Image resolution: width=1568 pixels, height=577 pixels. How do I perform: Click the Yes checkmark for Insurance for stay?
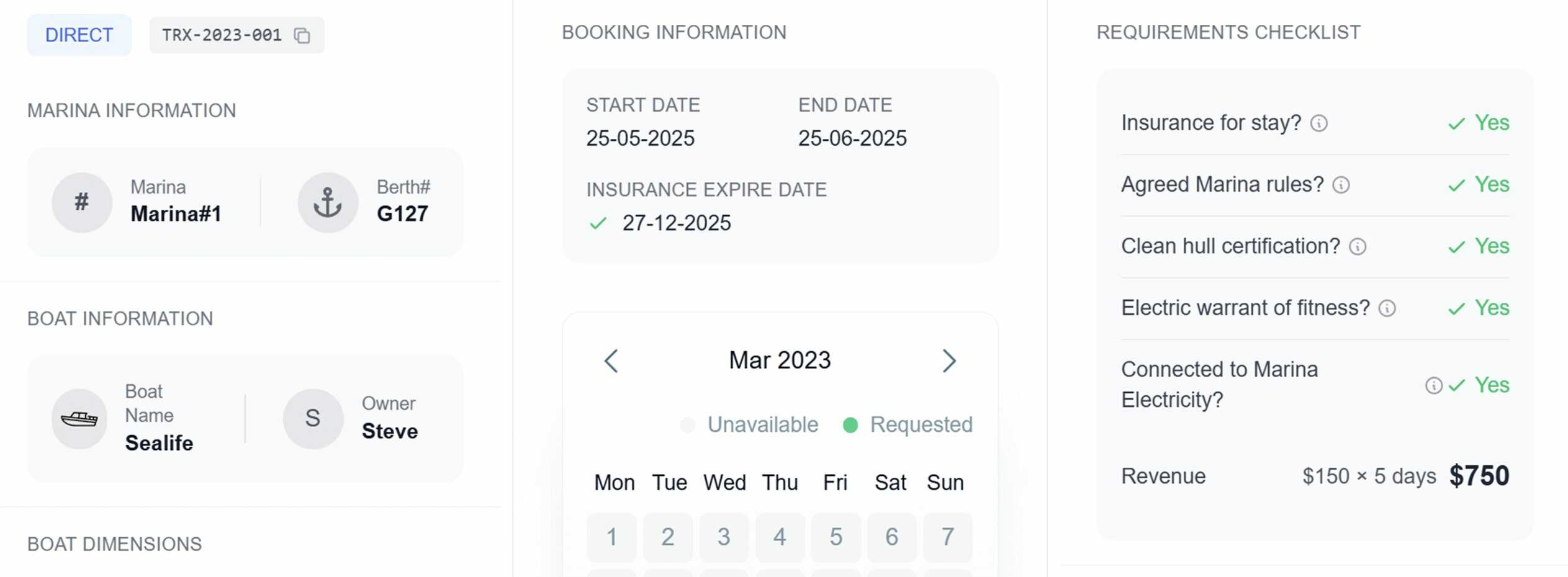[1456, 123]
